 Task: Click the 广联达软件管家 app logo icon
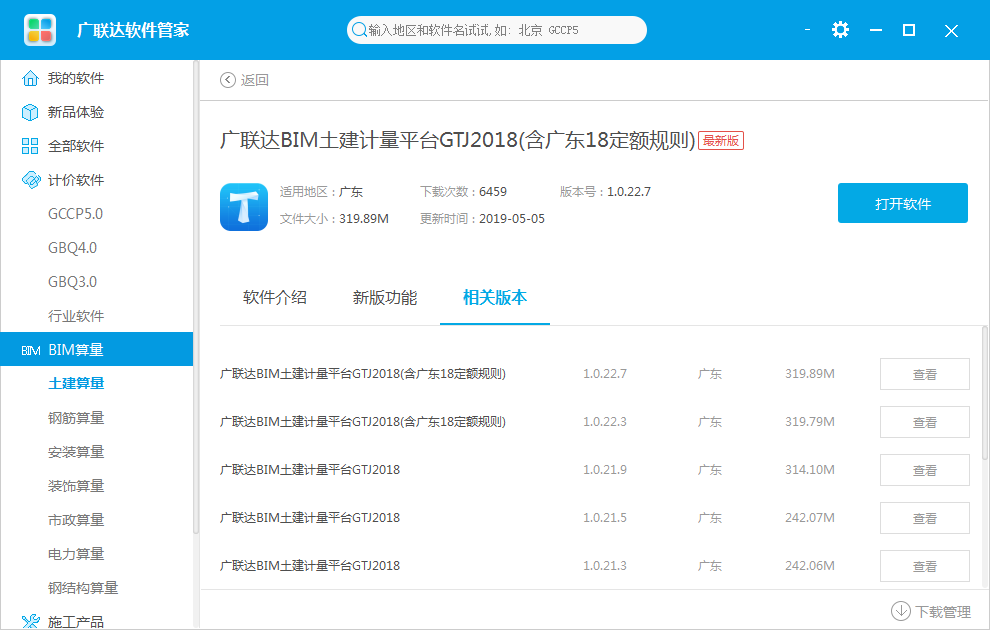tap(40, 30)
